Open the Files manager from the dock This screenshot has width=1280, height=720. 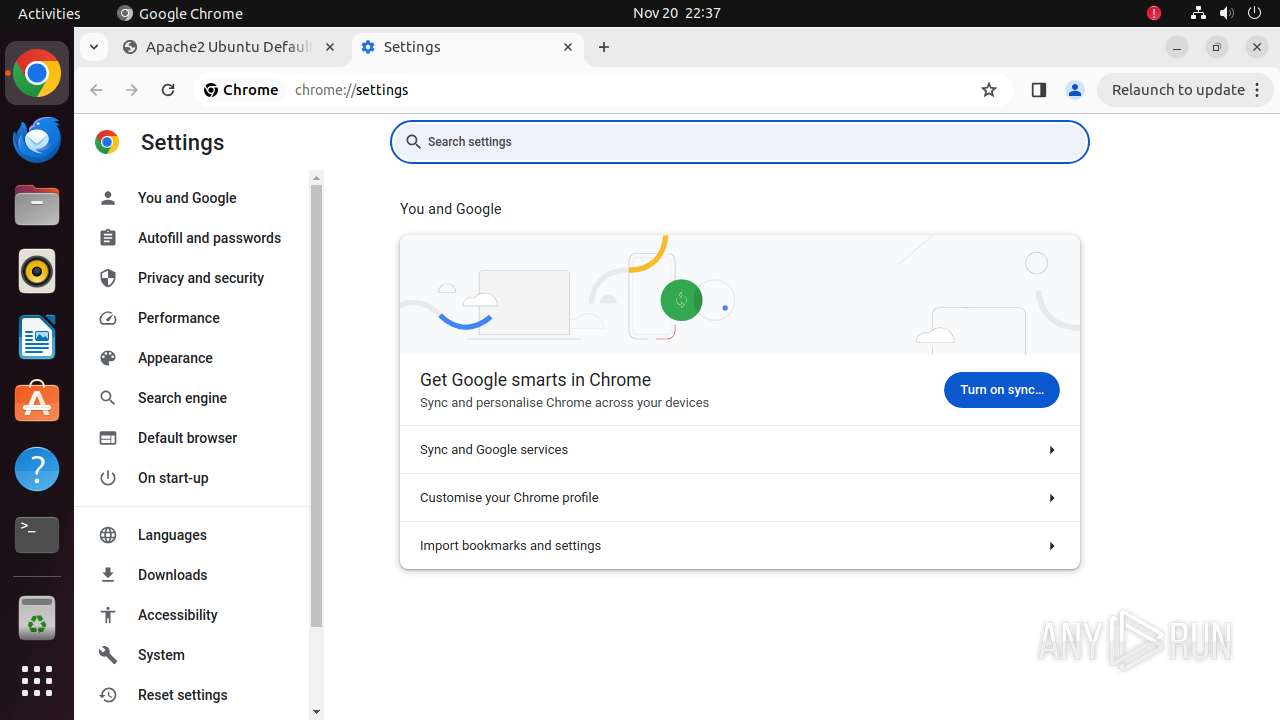pos(37,205)
